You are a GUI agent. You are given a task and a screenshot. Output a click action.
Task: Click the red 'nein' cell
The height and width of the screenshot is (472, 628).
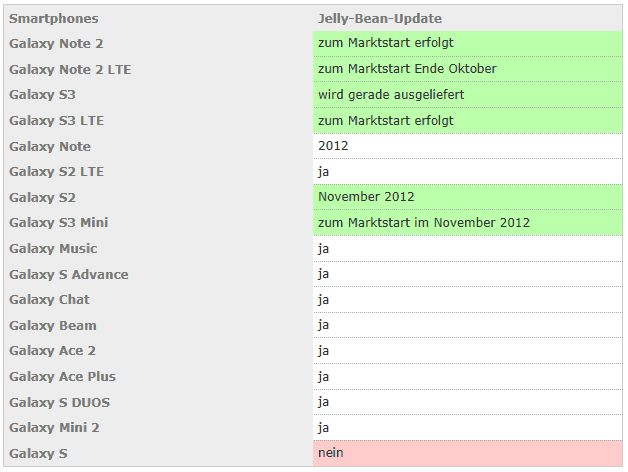467,453
